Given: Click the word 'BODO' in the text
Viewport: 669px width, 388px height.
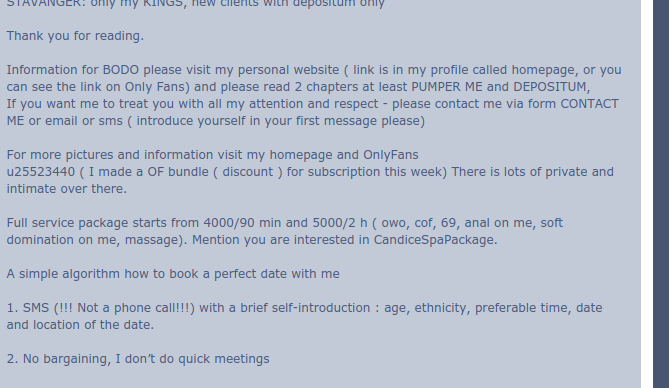Looking at the screenshot, I should point(120,70).
